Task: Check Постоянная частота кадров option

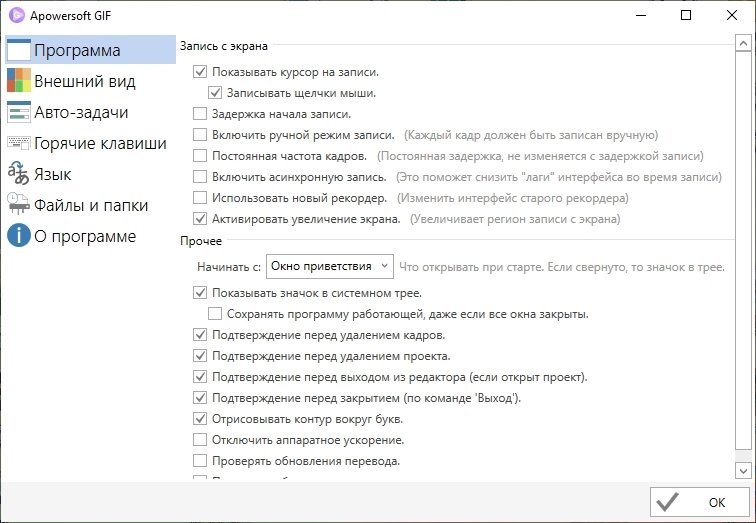Action: pyautogui.click(x=200, y=156)
